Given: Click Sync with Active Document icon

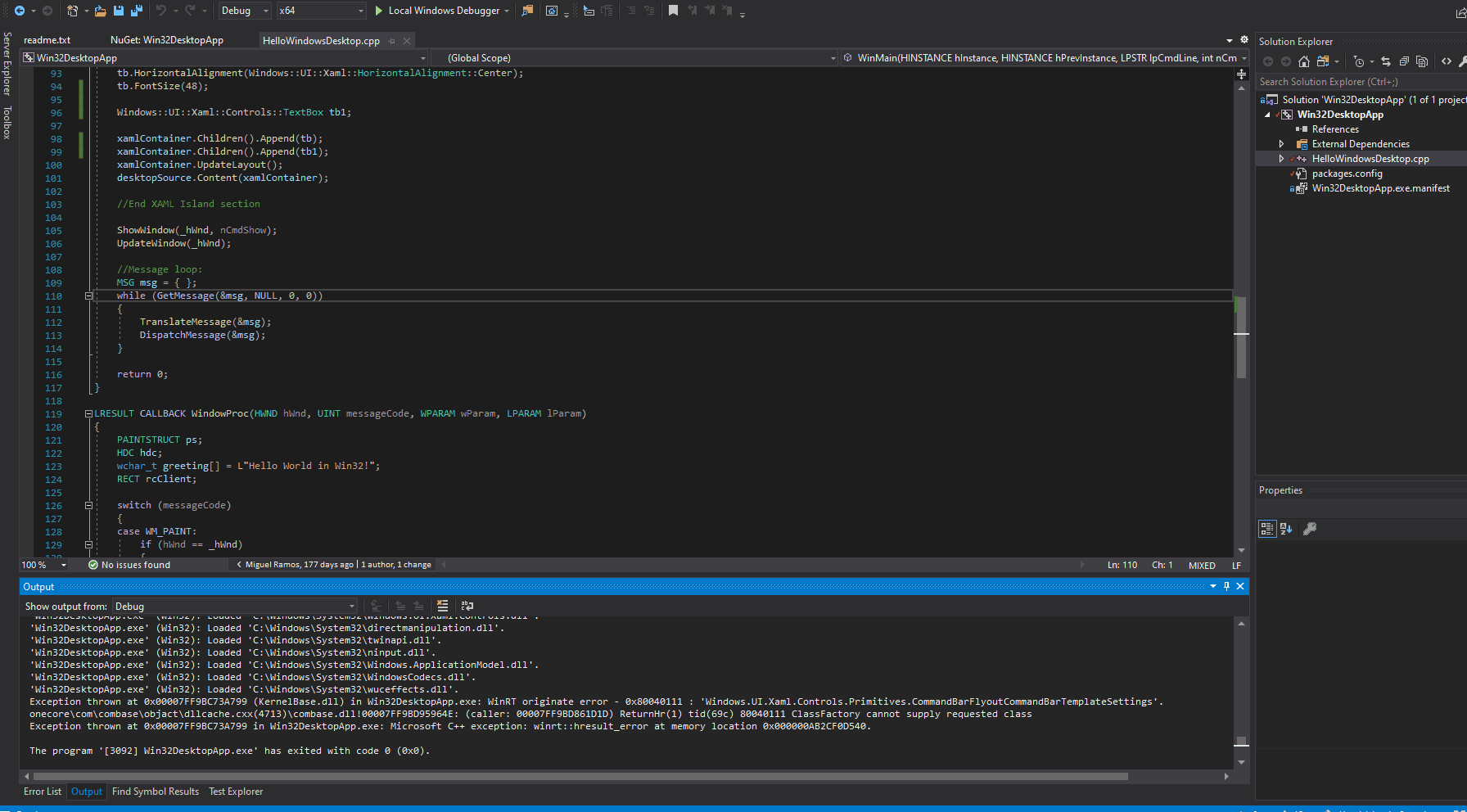Looking at the screenshot, I should pos(1385,61).
